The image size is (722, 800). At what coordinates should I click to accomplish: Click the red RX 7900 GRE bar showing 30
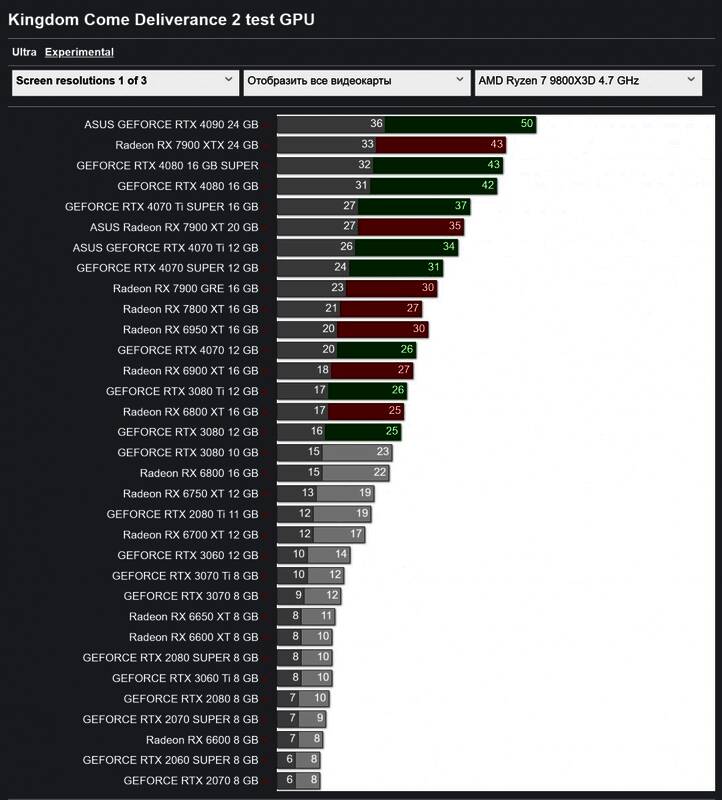(392, 288)
